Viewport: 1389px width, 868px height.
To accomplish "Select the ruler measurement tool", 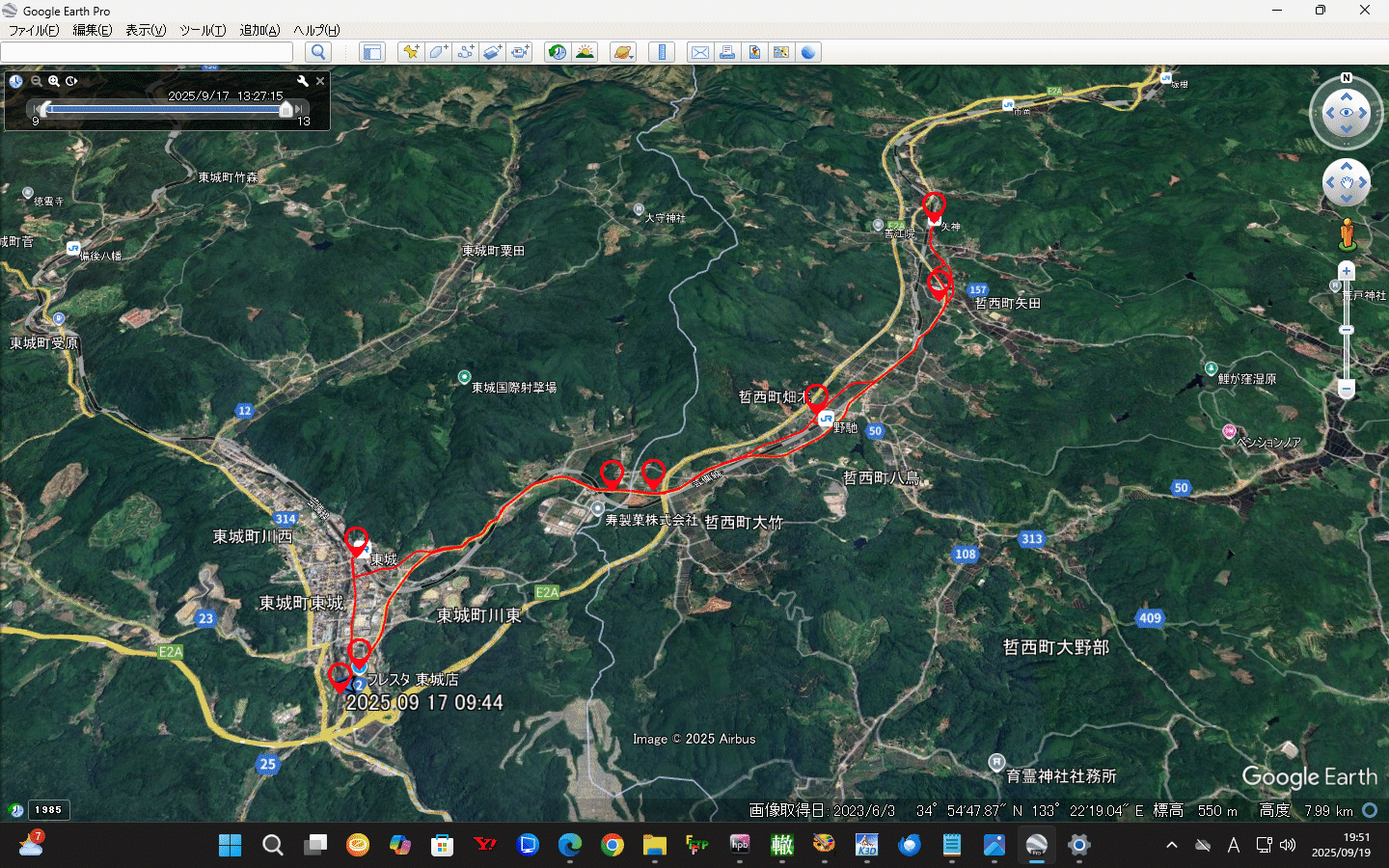I will coord(662,52).
